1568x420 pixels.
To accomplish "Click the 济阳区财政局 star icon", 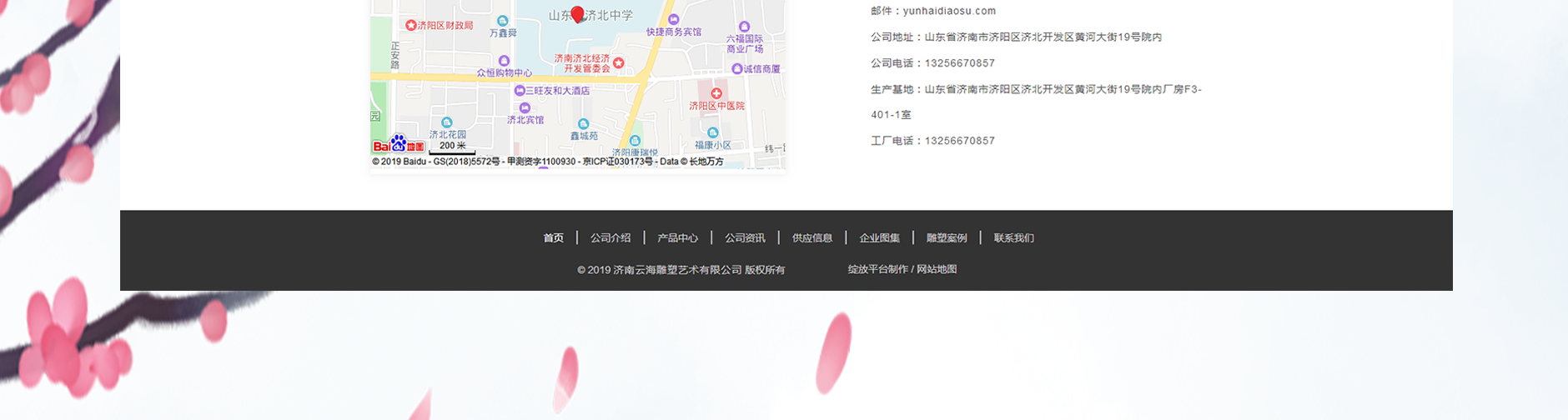I will coord(410,26).
